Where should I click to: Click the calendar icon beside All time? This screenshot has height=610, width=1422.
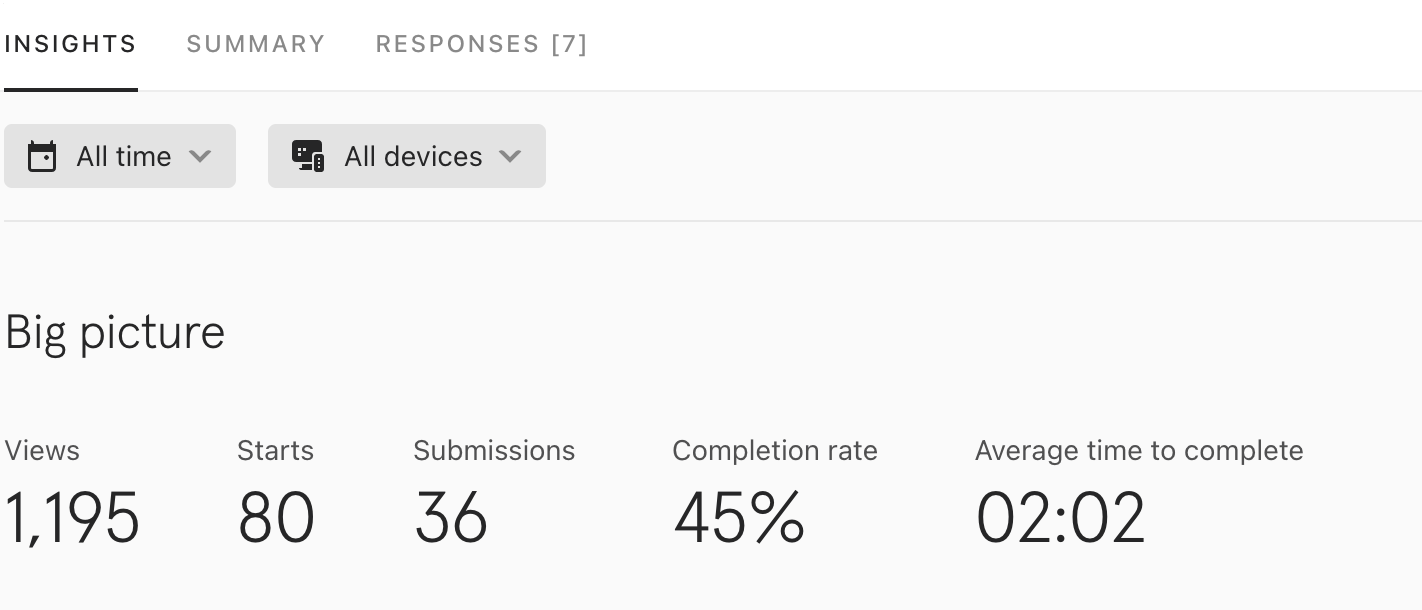click(42, 157)
